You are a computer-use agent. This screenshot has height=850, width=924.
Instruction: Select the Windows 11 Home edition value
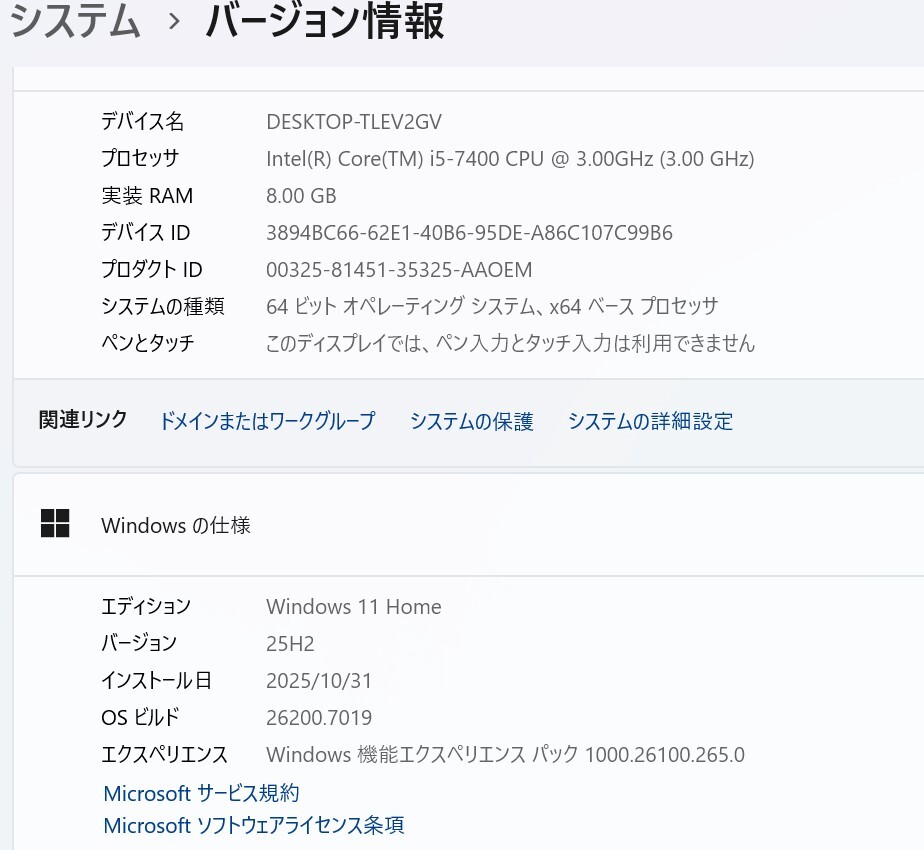click(354, 607)
